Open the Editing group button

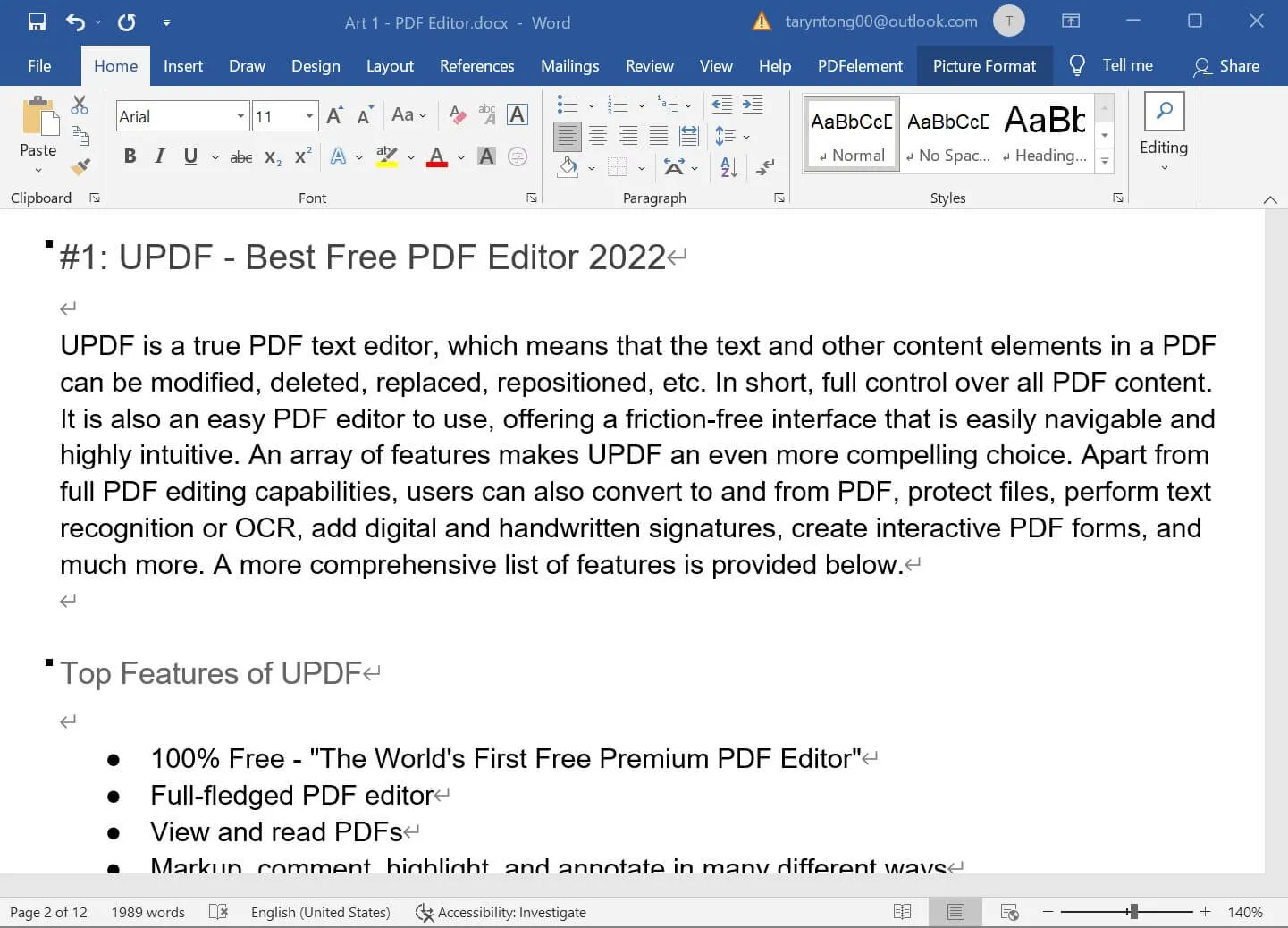pyautogui.click(x=1164, y=133)
